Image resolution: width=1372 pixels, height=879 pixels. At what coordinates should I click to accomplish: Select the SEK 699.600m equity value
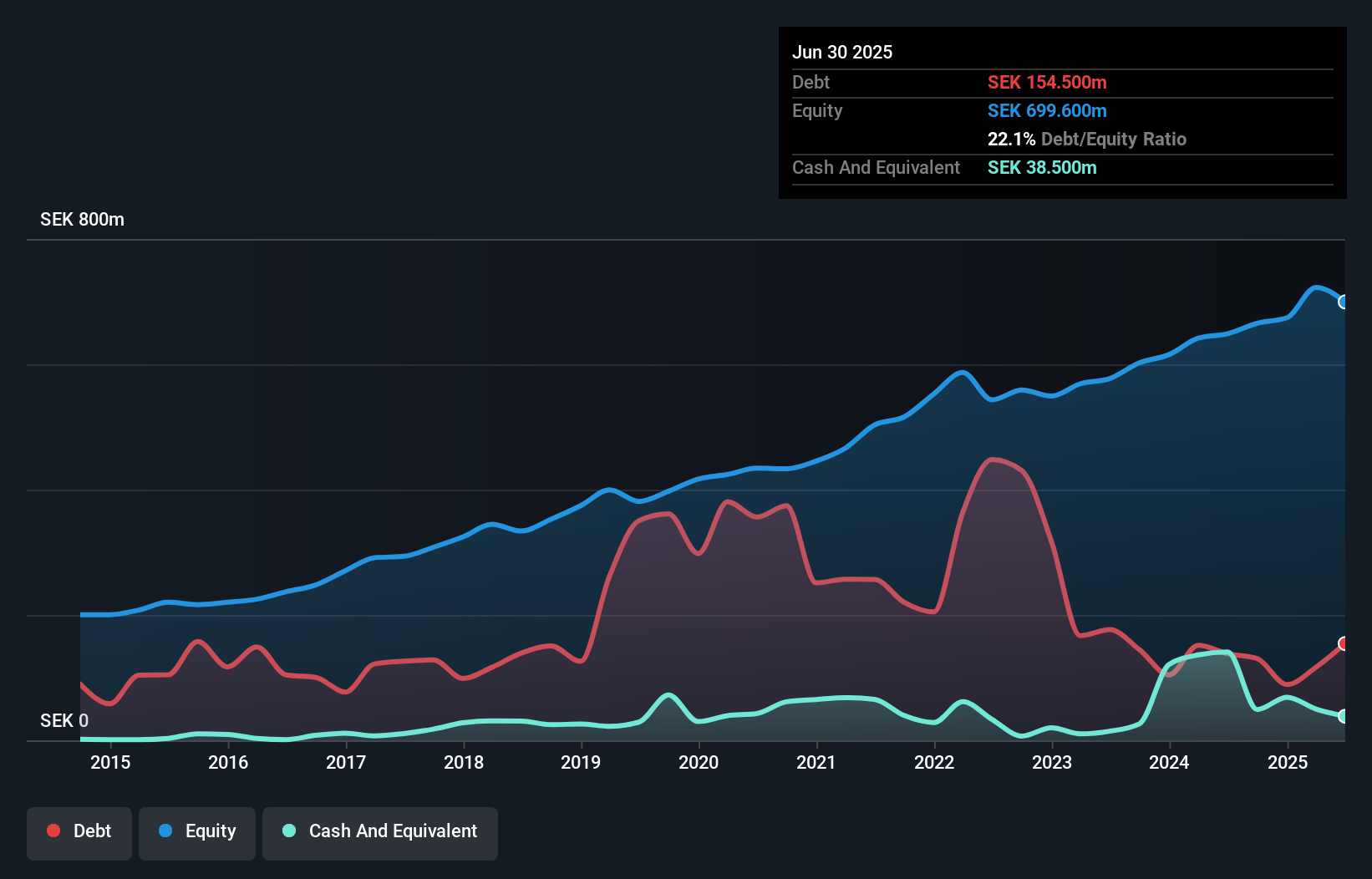[1047, 111]
